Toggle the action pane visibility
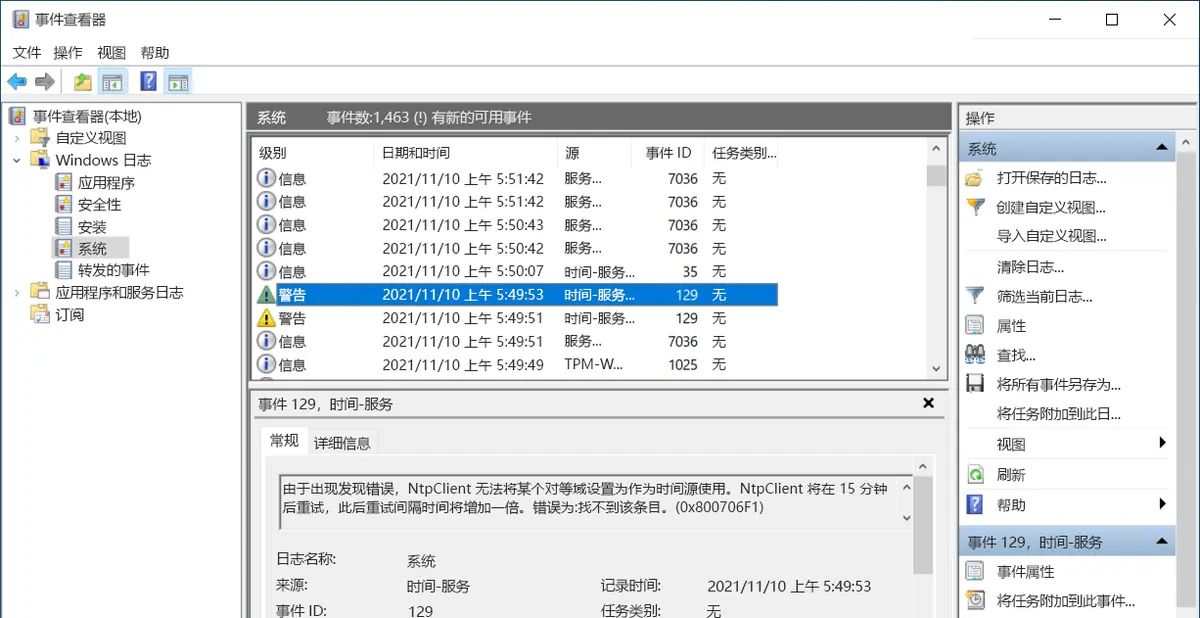1200x618 pixels. tap(178, 81)
